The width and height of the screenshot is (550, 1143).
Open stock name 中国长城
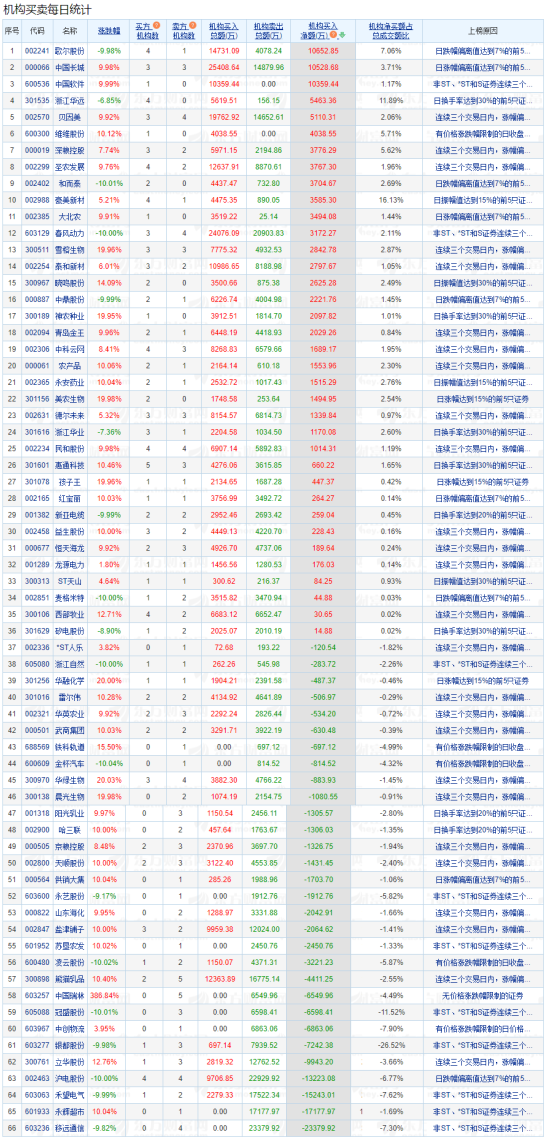69,68
